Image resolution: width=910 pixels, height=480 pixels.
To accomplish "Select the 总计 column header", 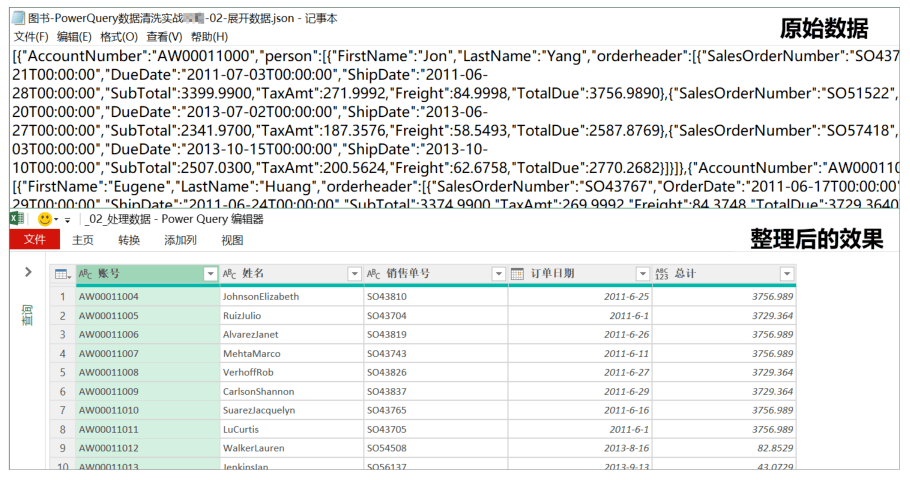I will pyautogui.click(x=724, y=274).
